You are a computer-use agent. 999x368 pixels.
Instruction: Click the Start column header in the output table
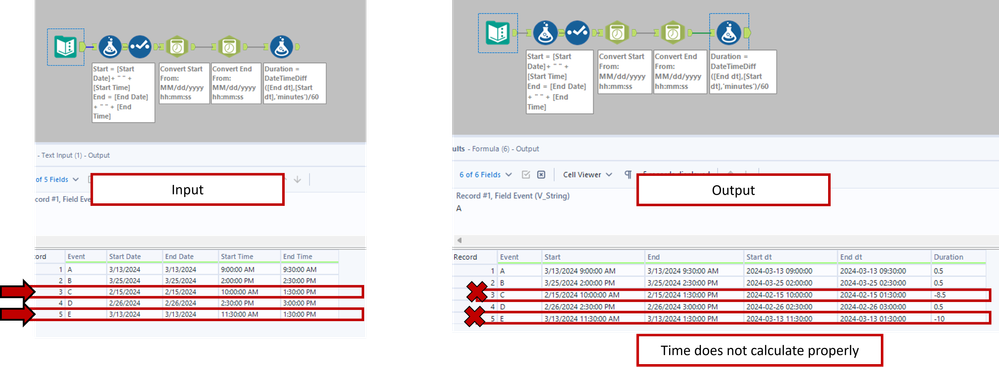coord(593,257)
